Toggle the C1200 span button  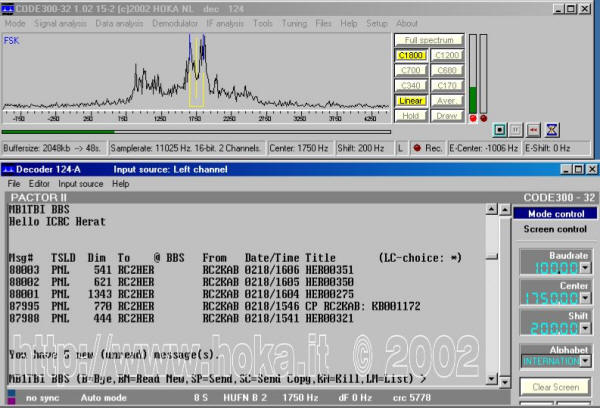pos(447,55)
